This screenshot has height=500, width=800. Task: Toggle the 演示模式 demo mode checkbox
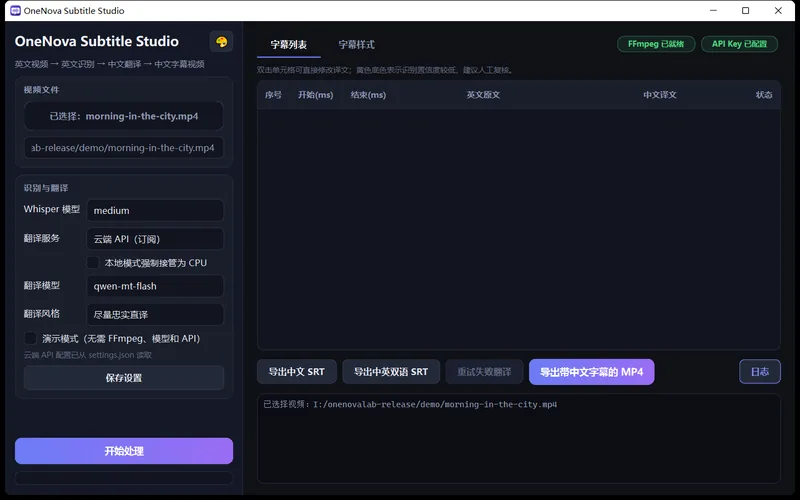[31, 338]
